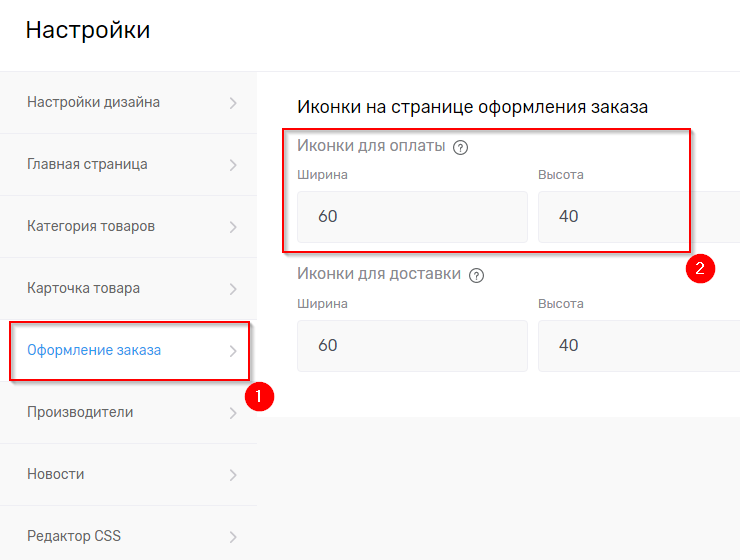Open Редактор CSS section

click(x=74, y=536)
